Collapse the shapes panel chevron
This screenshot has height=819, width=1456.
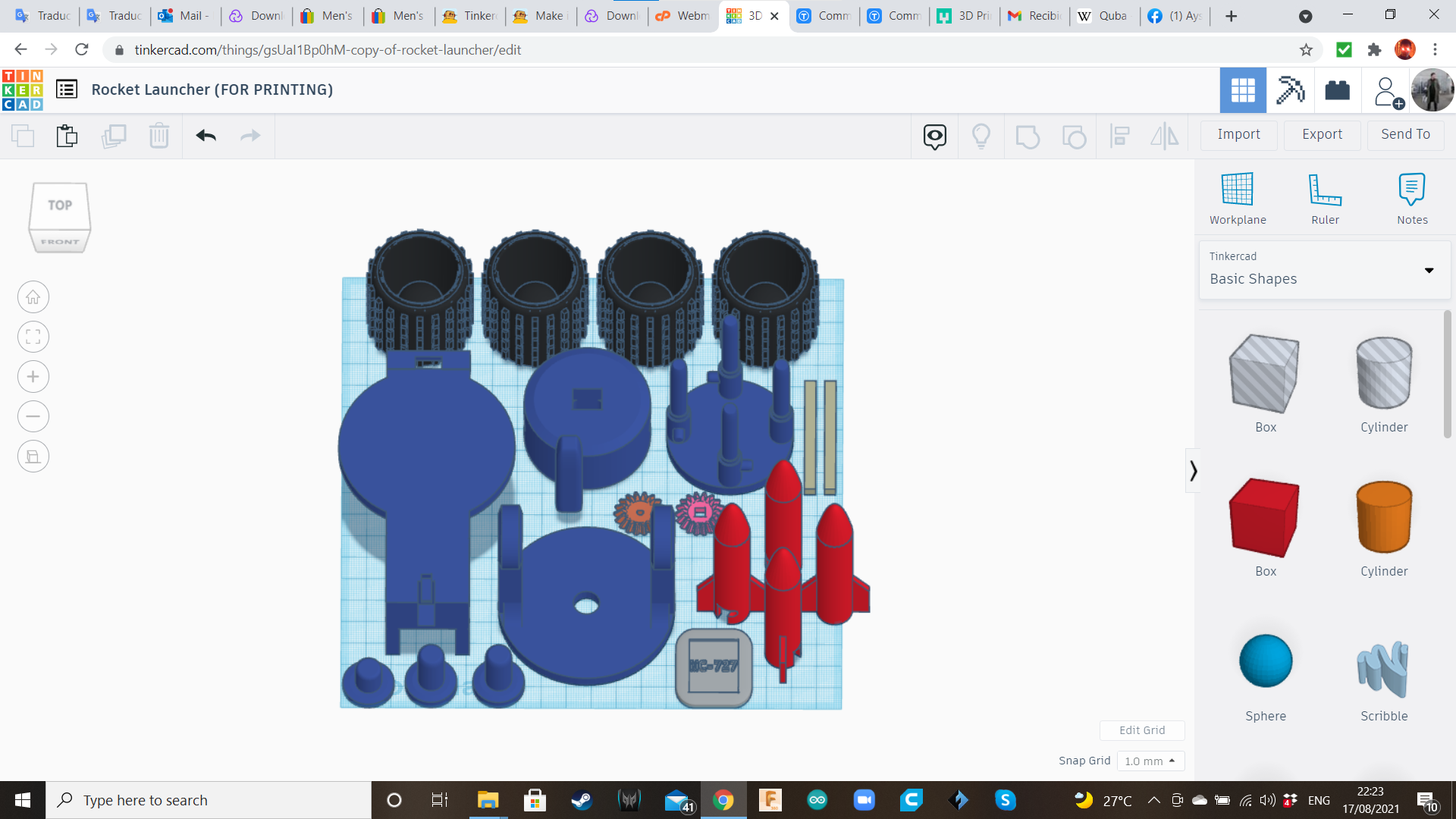click(x=1193, y=471)
